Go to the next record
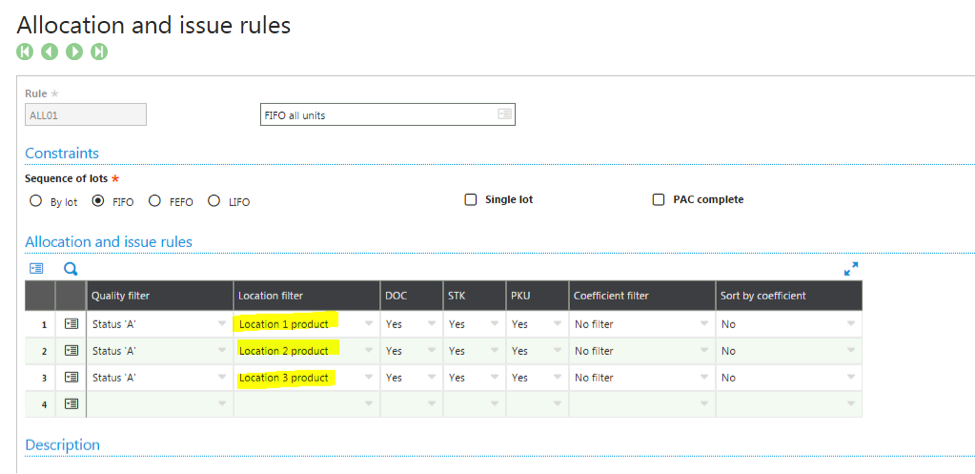Screen dimensions: 975x474 [x=74, y=52]
